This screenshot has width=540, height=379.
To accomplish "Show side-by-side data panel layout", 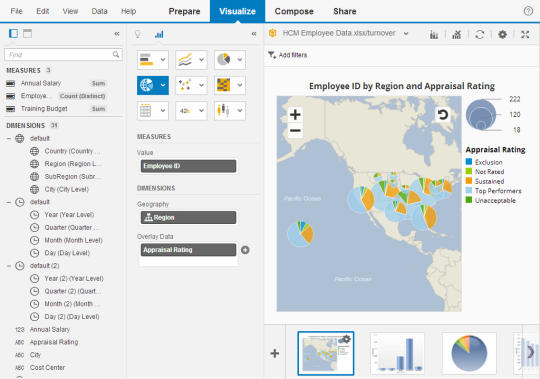I will point(13,33).
